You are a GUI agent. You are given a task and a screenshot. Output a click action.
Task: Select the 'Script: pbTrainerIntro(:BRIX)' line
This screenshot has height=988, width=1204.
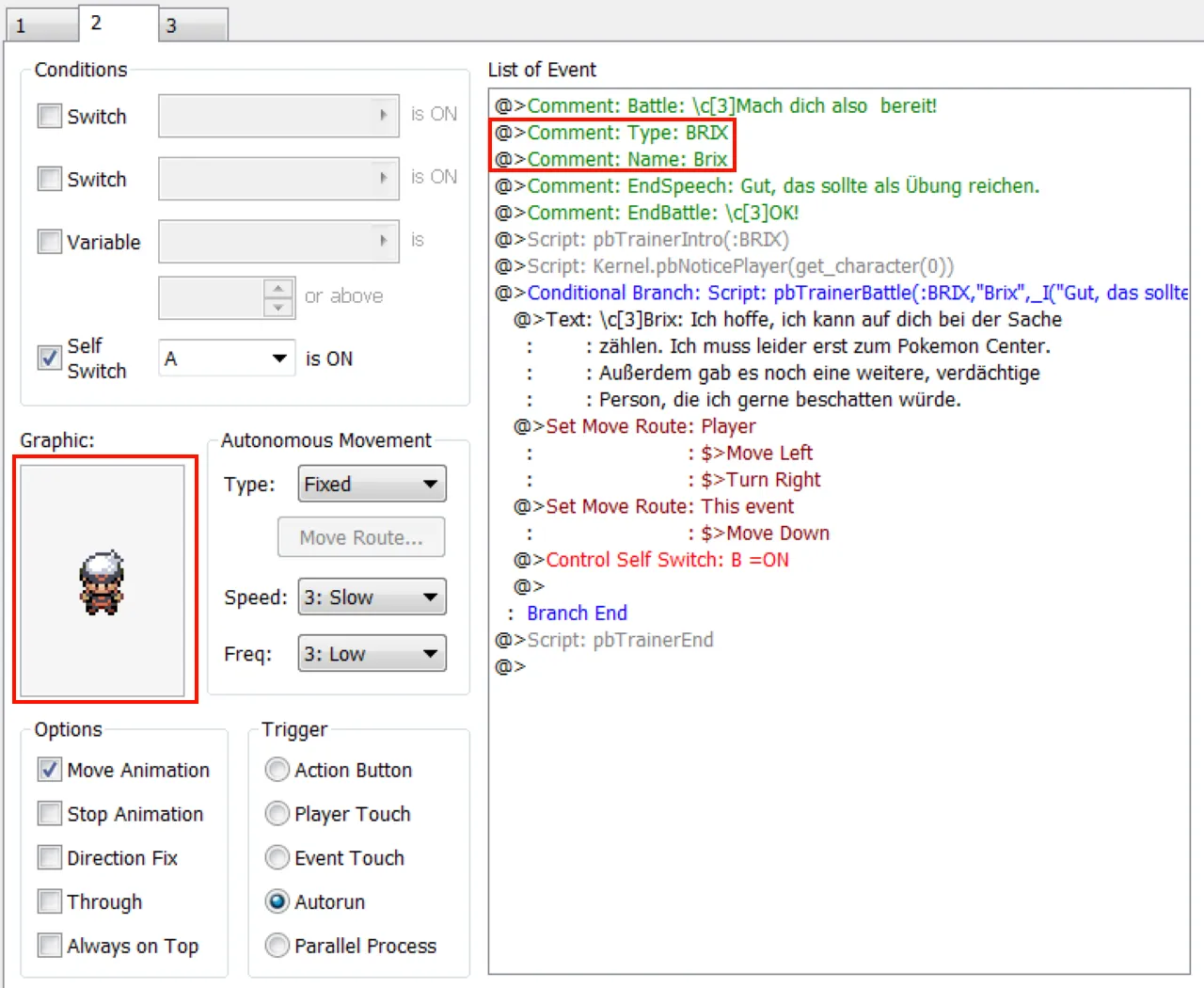click(x=642, y=239)
